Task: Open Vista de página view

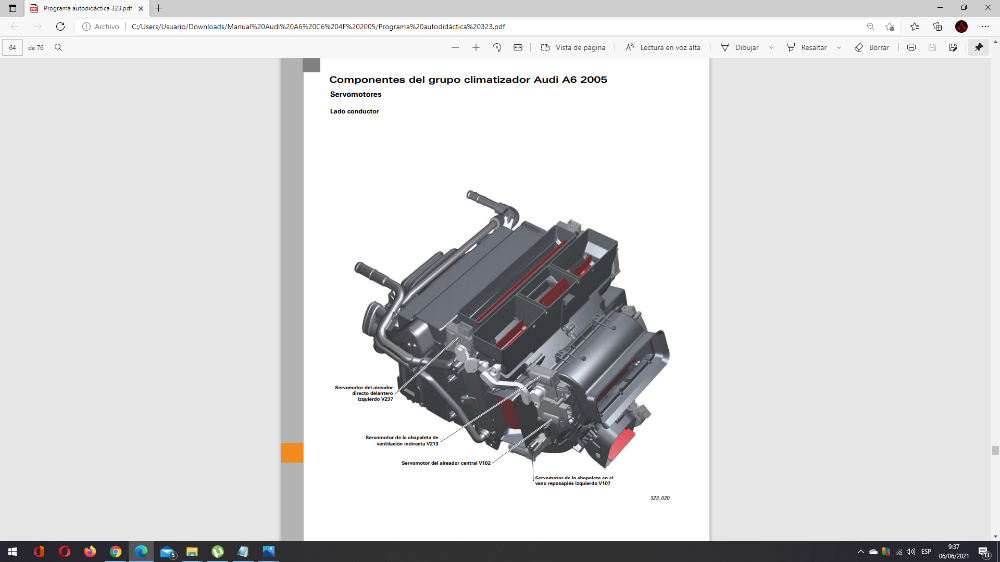Action: (573, 47)
